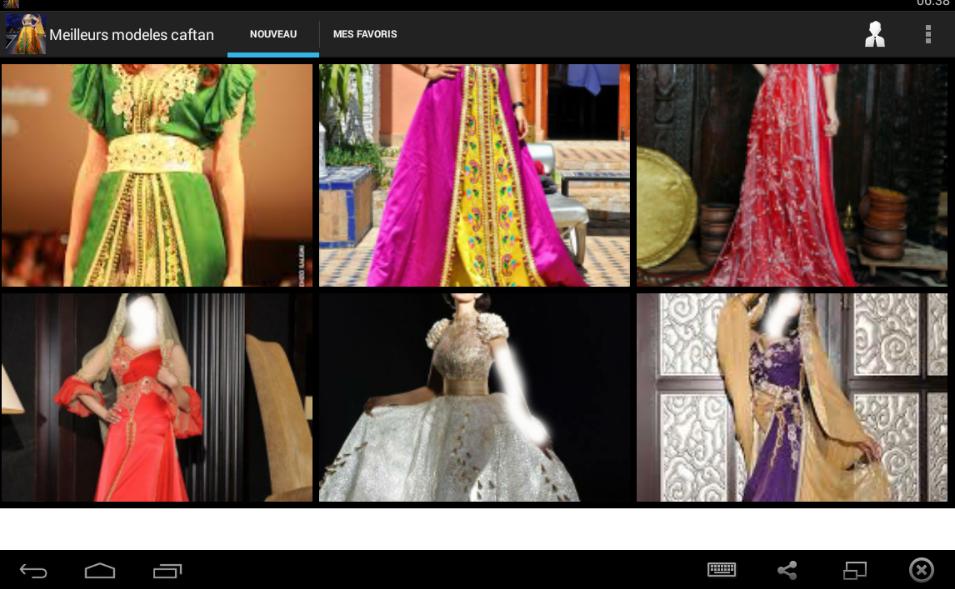Open the purple and gold caftan photo
955x589 pixels.
[x=791, y=397]
